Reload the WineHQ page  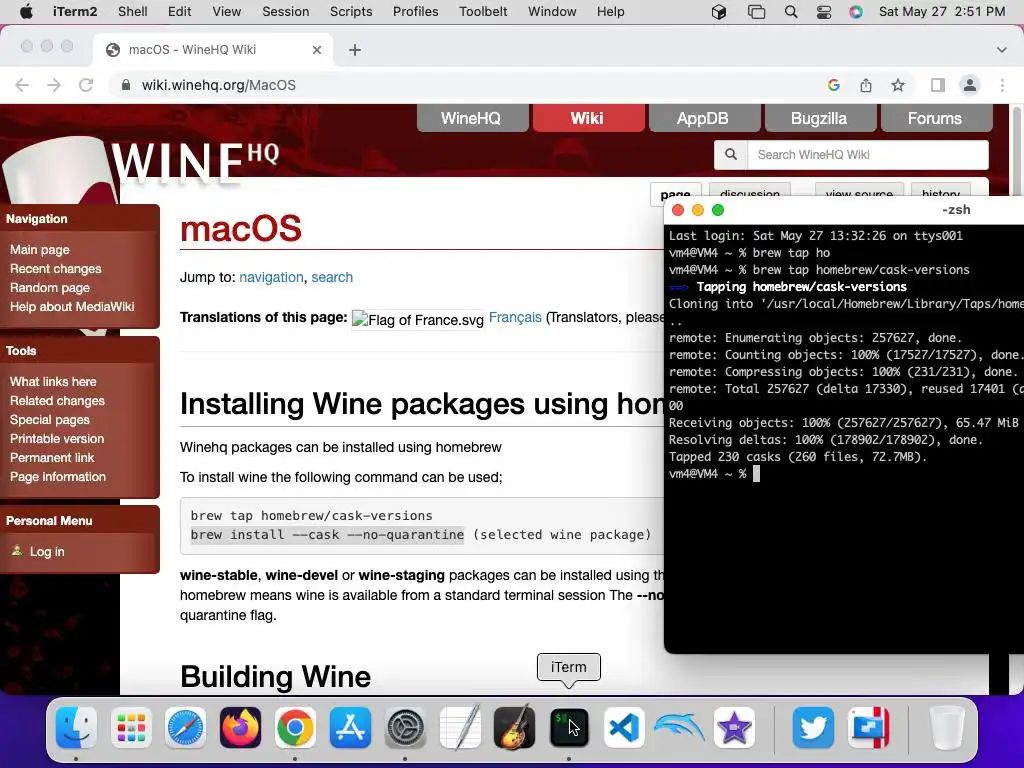(x=86, y=85)
